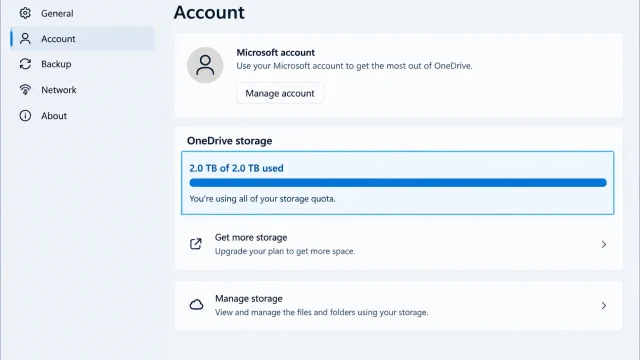
Task: Click 'Upgrade your plan to get more space.' text
Action: point(285,251)
